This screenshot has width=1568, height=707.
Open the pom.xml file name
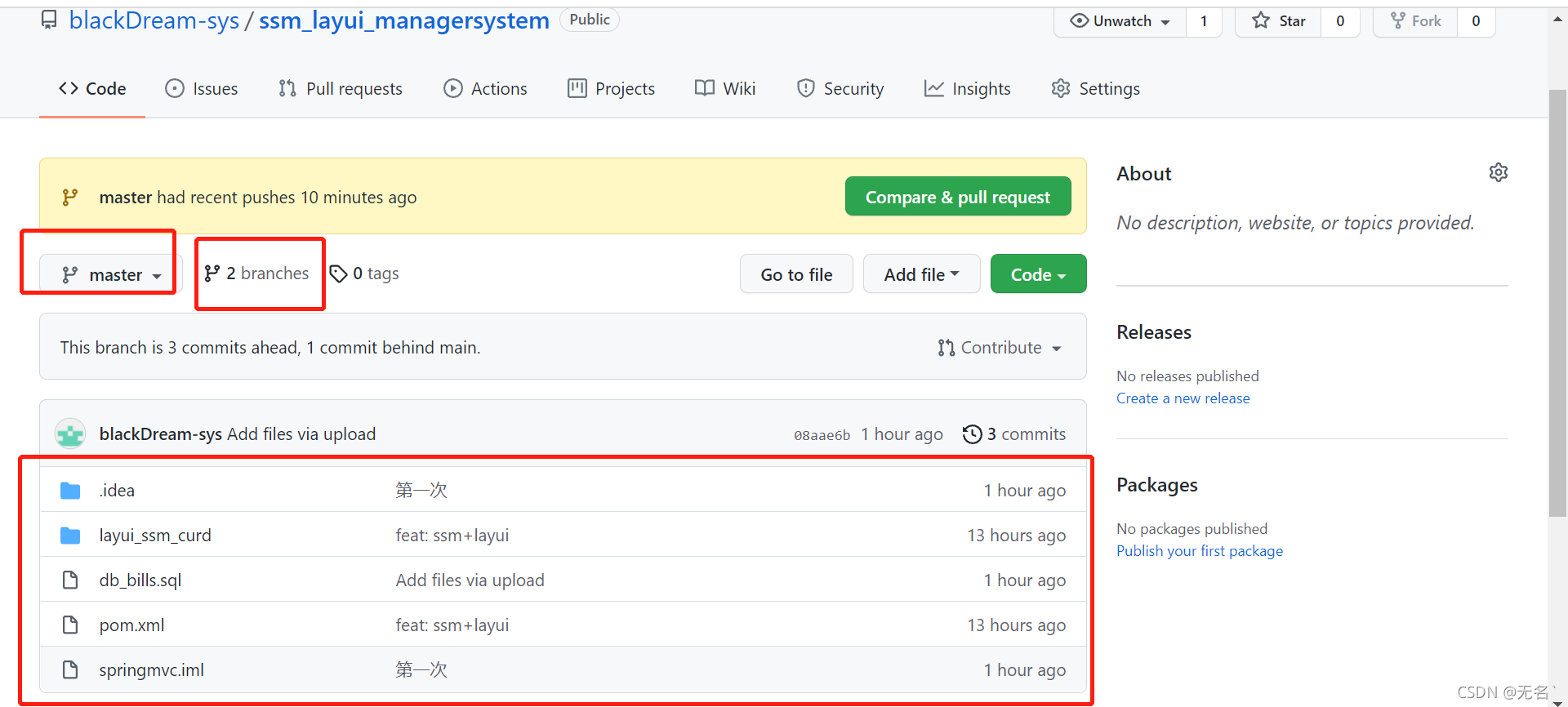131,625
